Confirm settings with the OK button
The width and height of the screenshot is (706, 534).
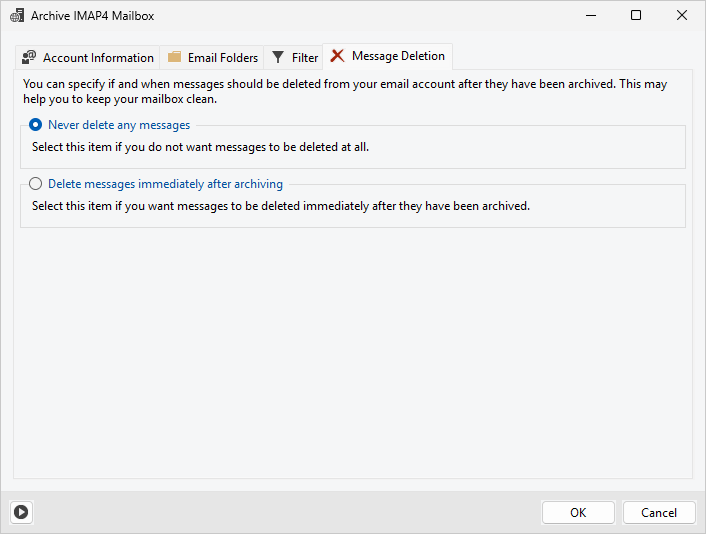tap(578, 512)
